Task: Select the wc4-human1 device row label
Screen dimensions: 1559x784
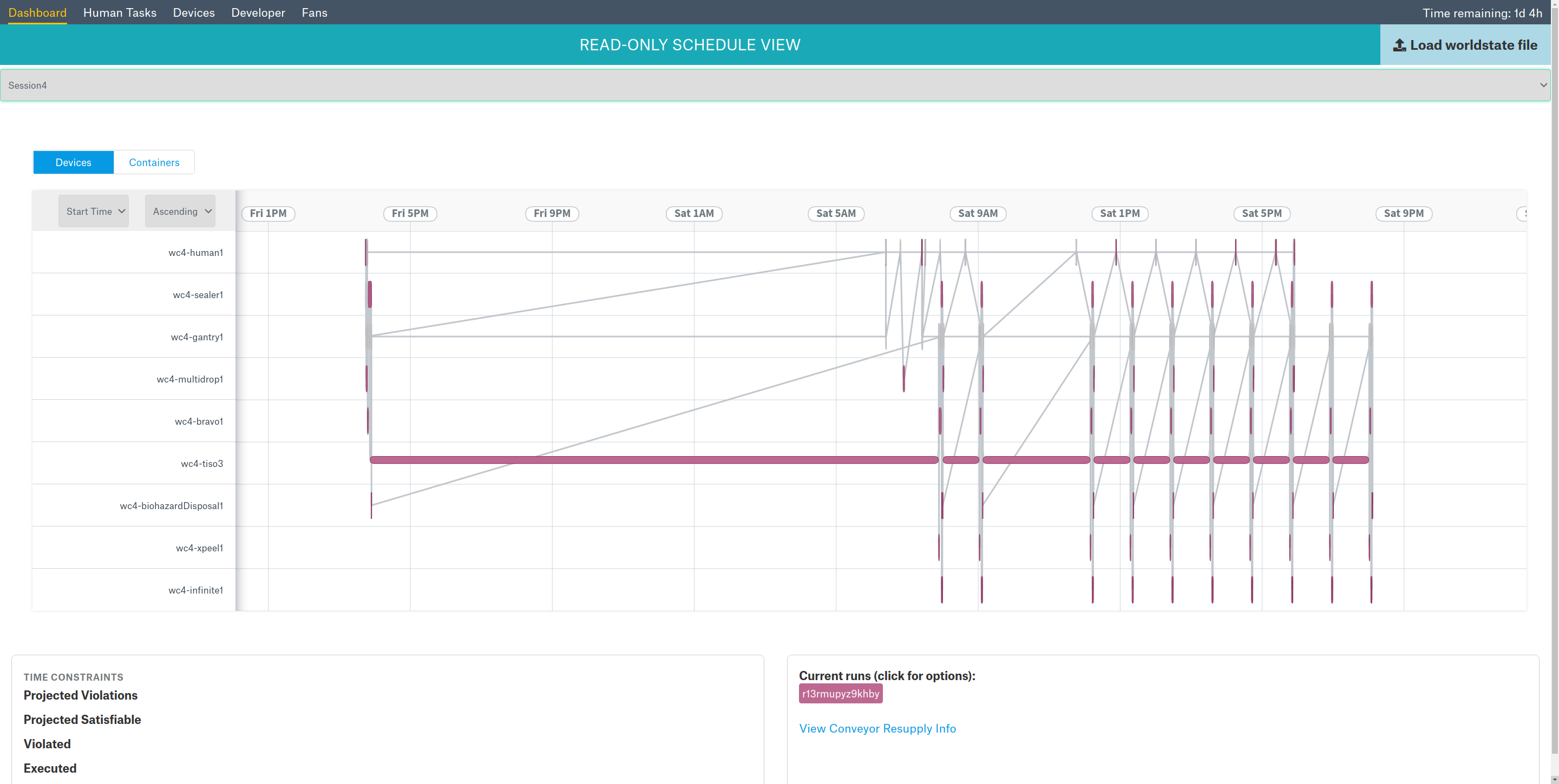Action: coord(195,253)
